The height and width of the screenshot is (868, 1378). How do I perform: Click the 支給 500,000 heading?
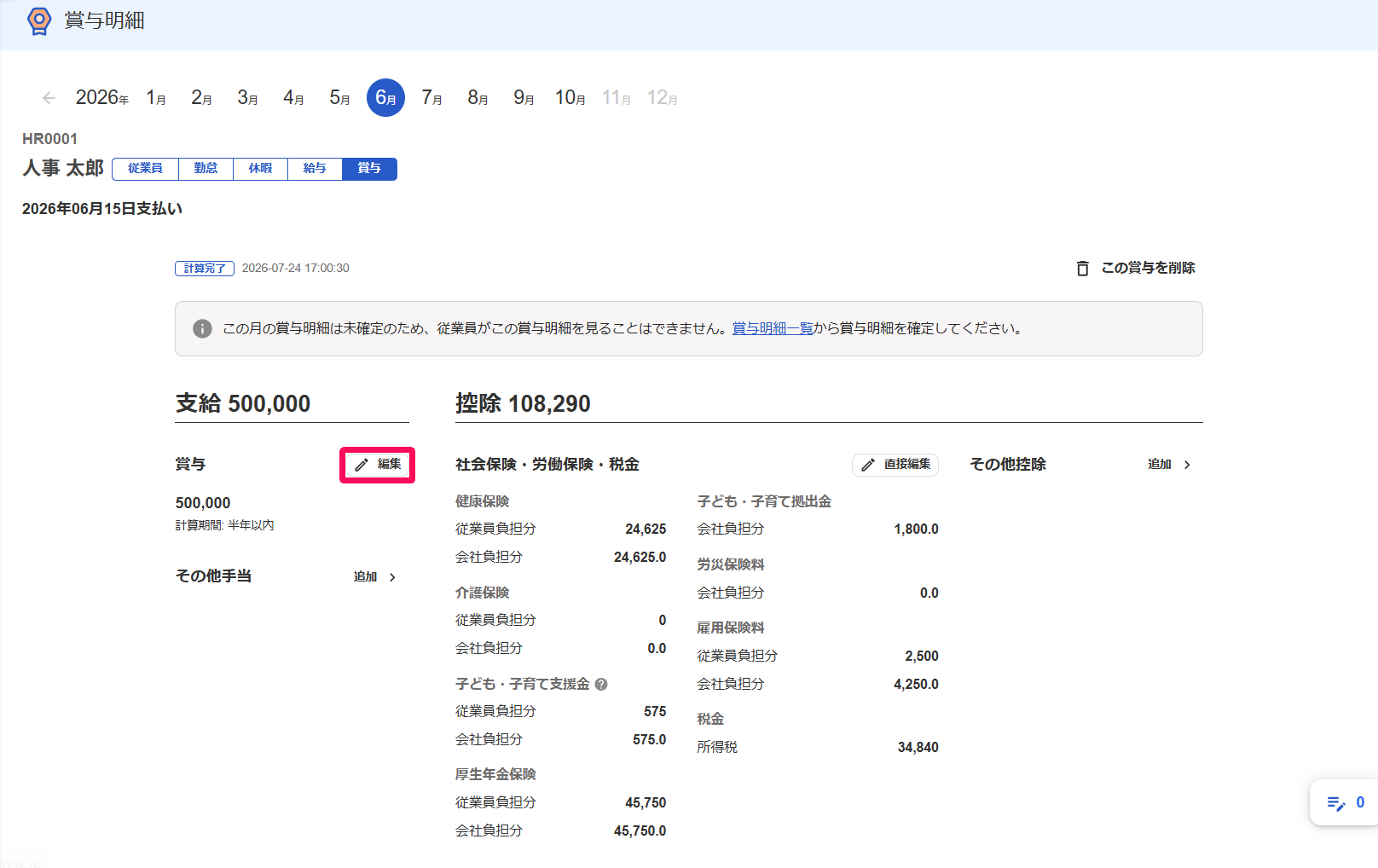243,403
